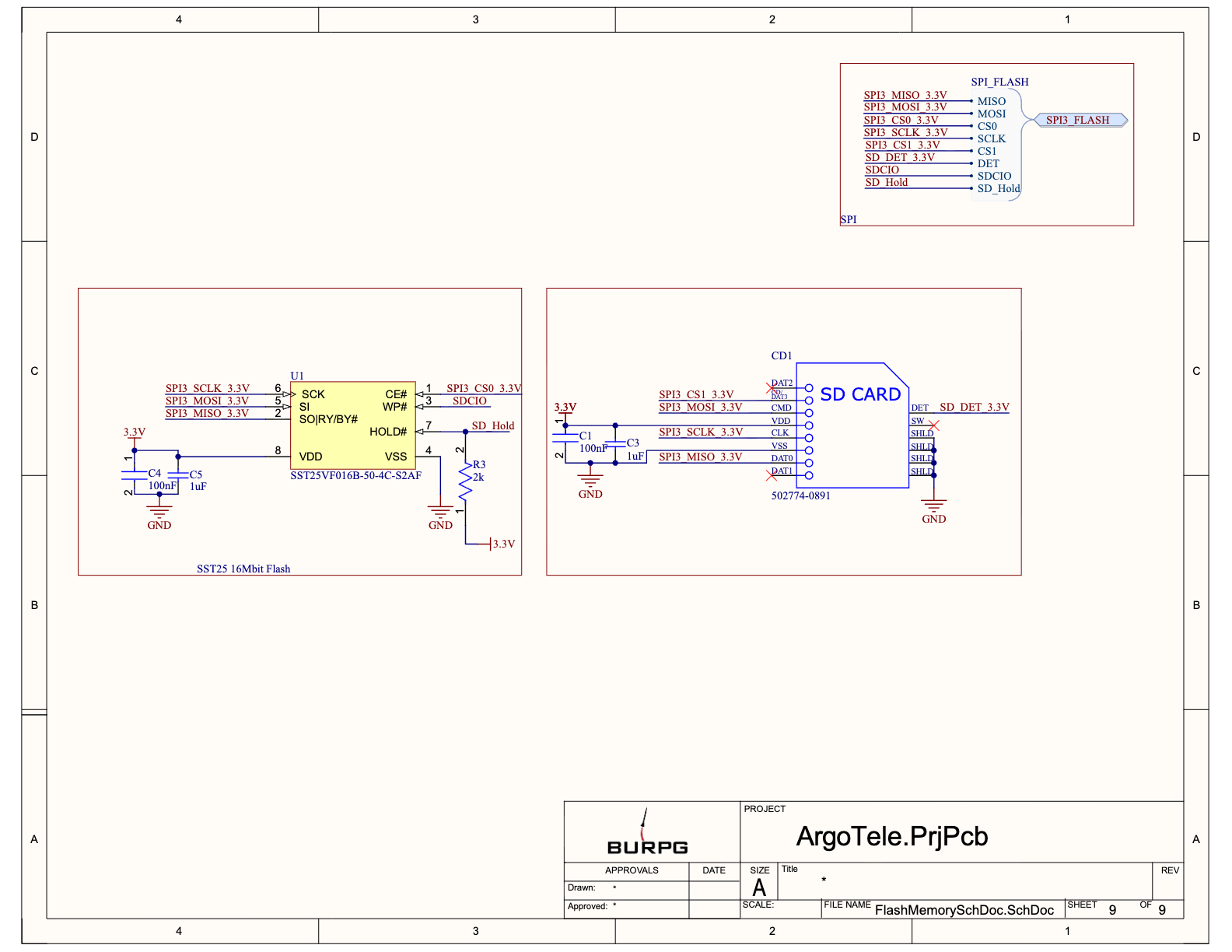Click the 'SD CARD' blue title text
Viewport: 1232px width, 952px height.
pyautogui.click(x=860, y=394)
